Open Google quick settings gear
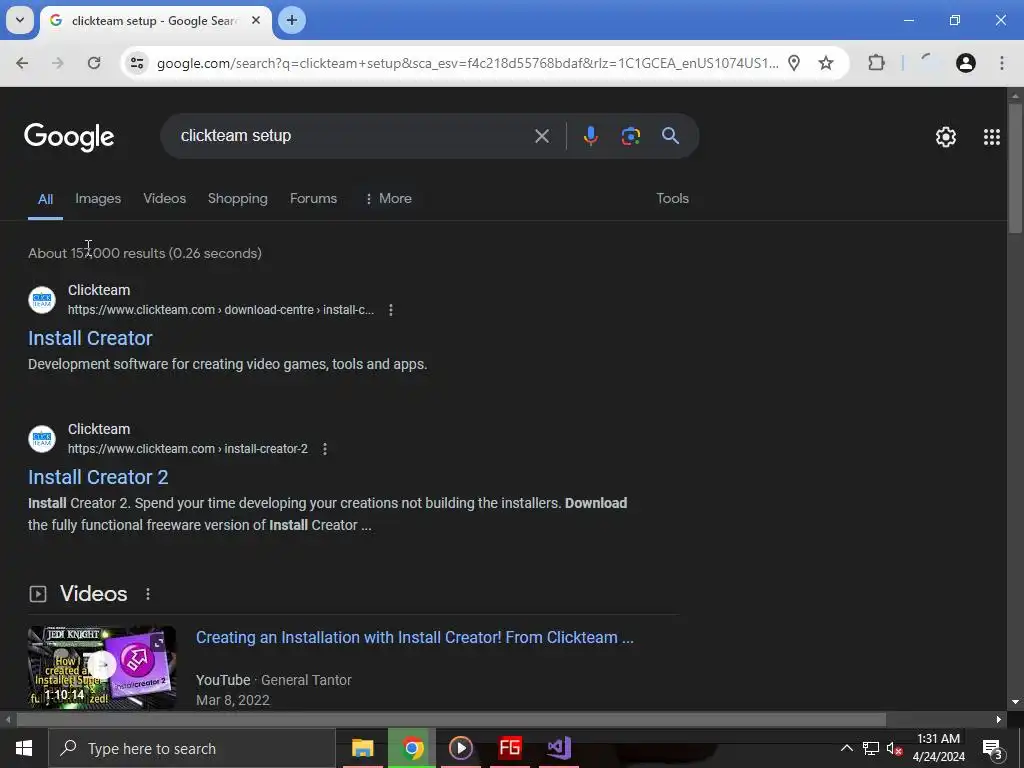1024x768 pixels. click(x=946, y=137)
